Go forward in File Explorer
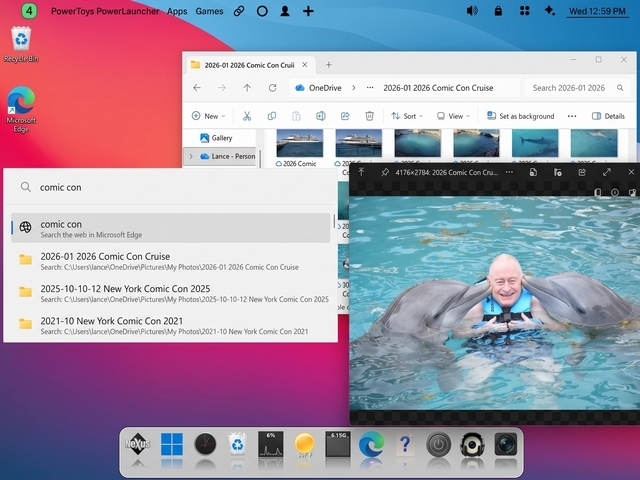 222,88
